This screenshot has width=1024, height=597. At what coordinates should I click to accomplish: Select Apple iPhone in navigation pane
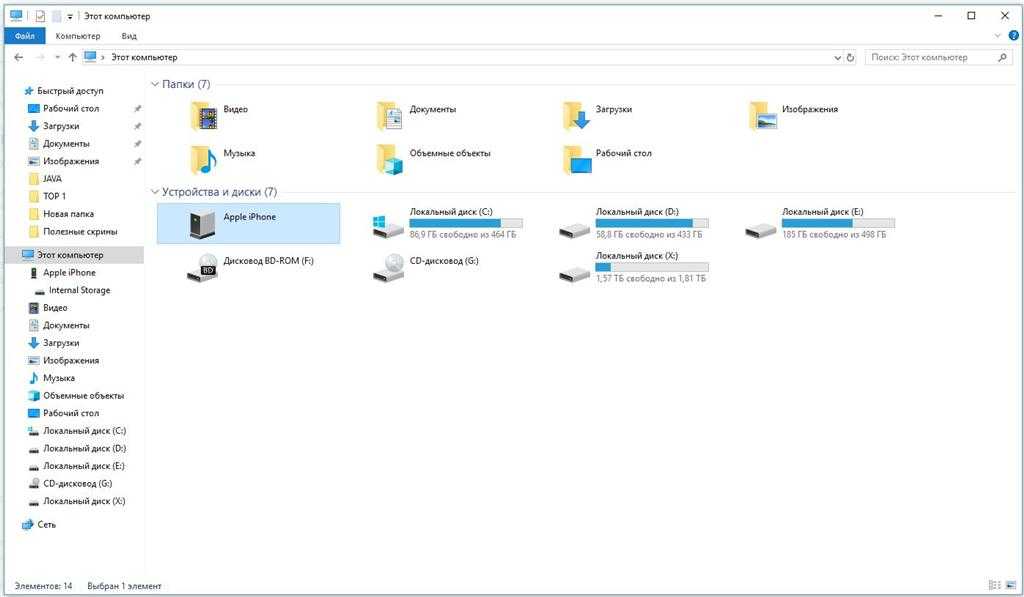[69, 273]
